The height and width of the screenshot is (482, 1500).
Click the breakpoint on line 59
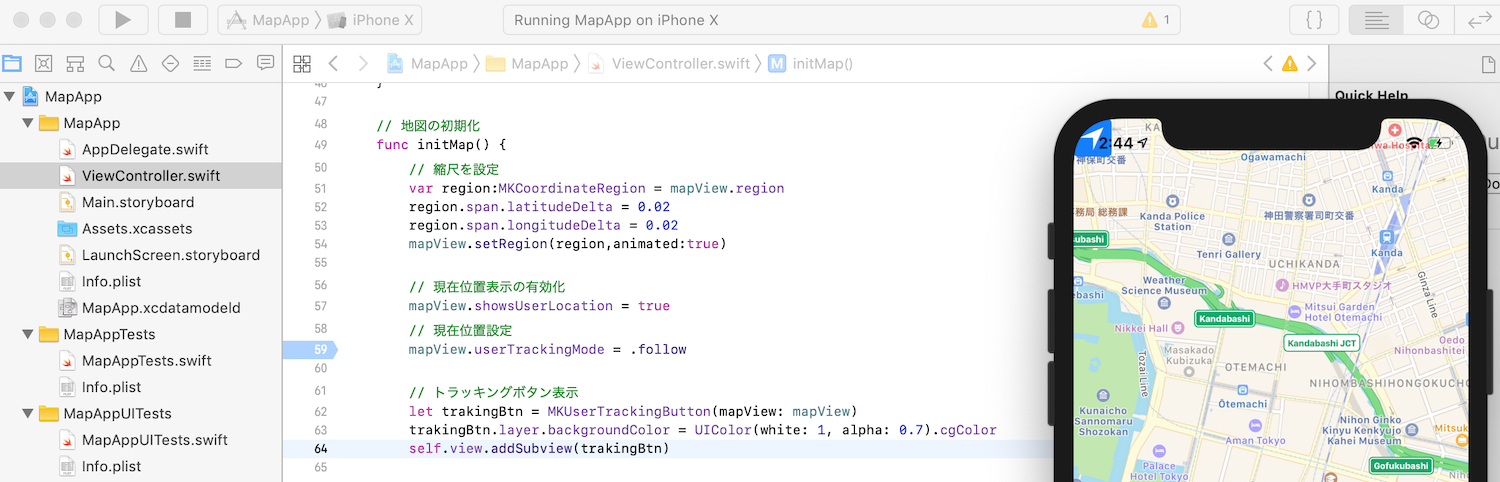[310, 350]
